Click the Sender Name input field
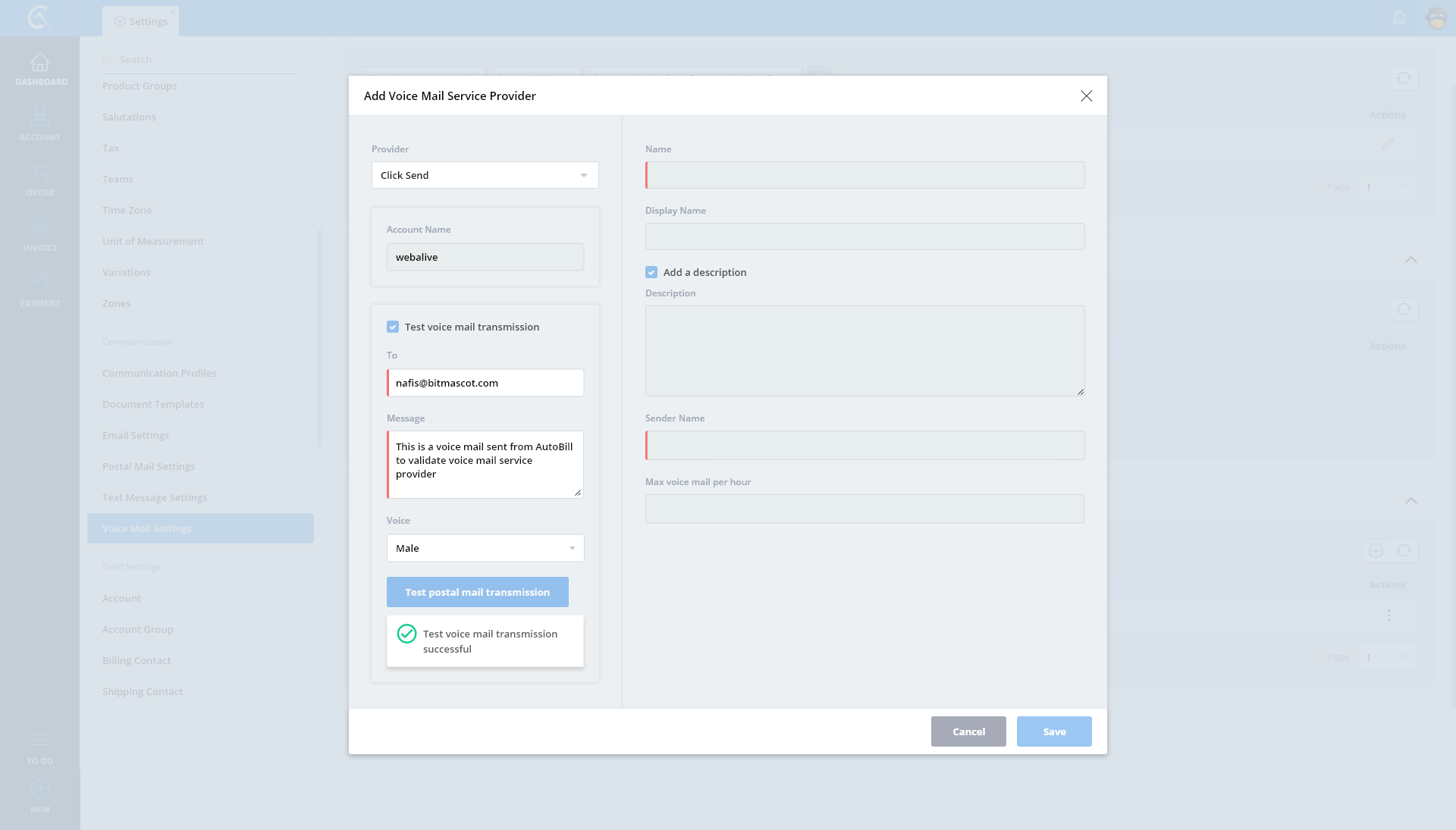The image size is (1456, 830). (864, 445)
